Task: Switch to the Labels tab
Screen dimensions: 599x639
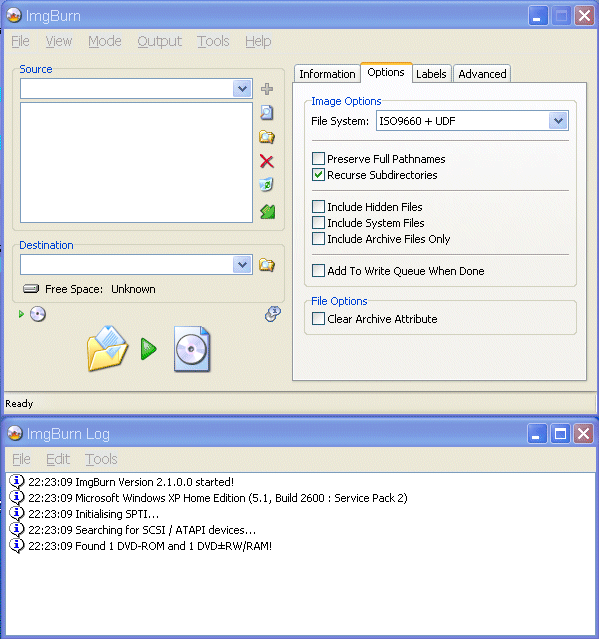Action: [x=431, y=74]
